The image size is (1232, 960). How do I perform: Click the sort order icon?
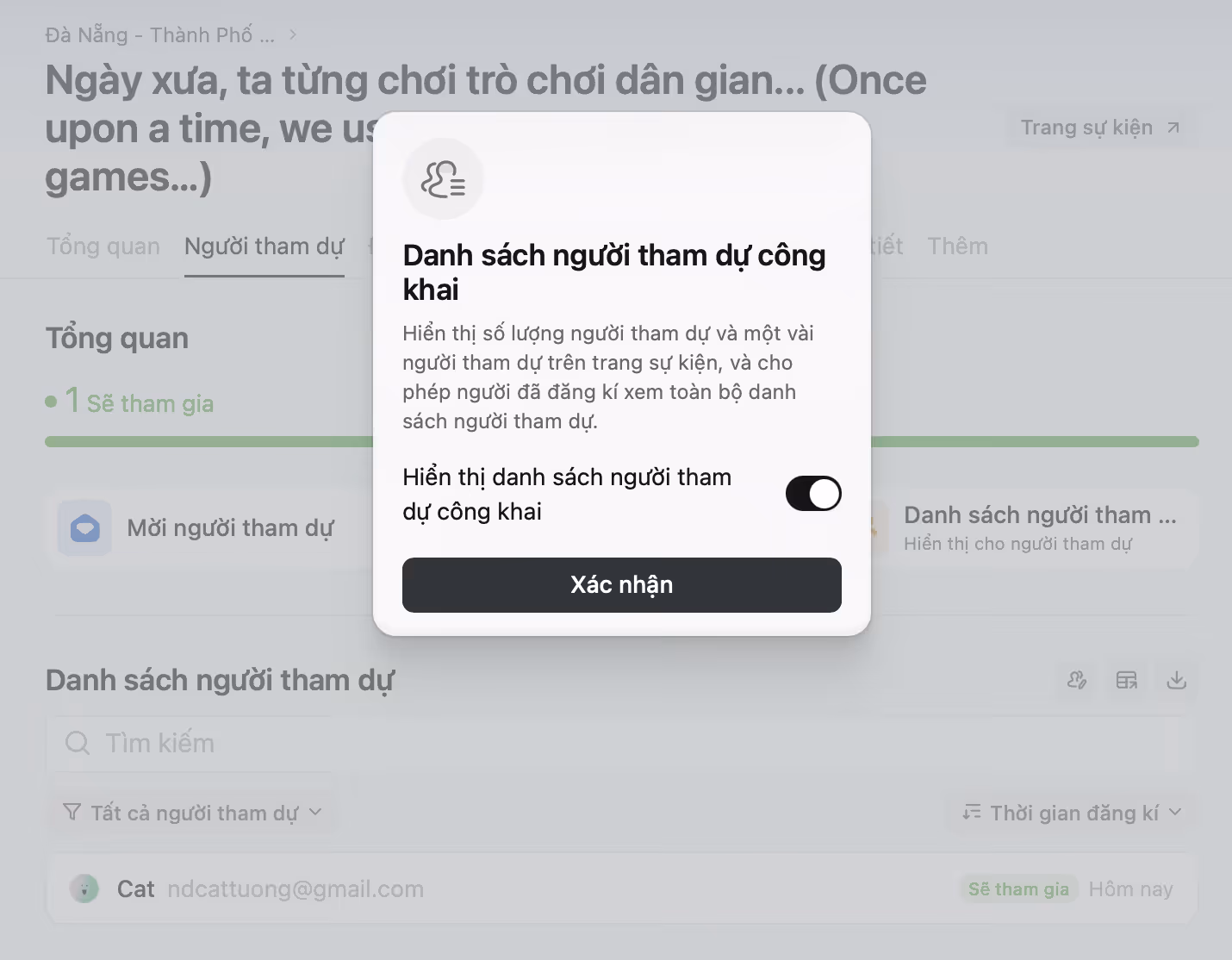click(x=972, y=812)
